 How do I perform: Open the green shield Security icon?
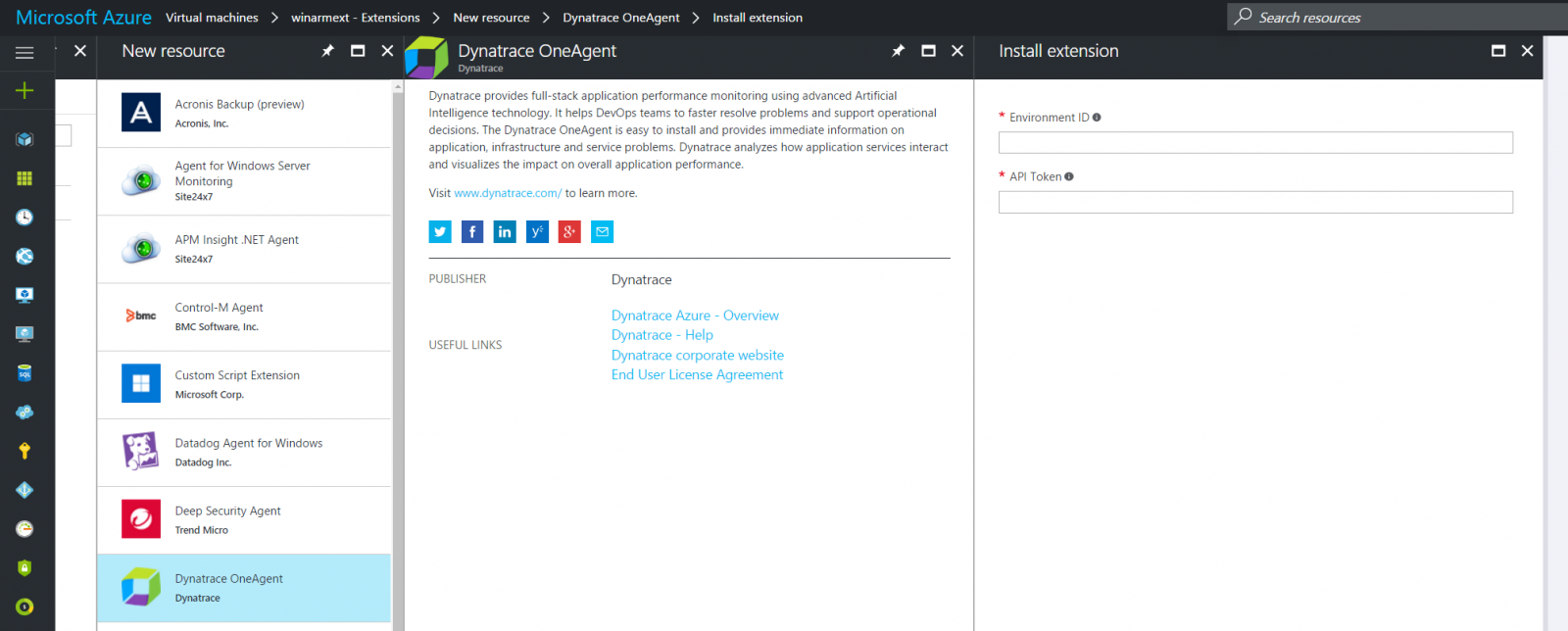[x=24, y=567]
